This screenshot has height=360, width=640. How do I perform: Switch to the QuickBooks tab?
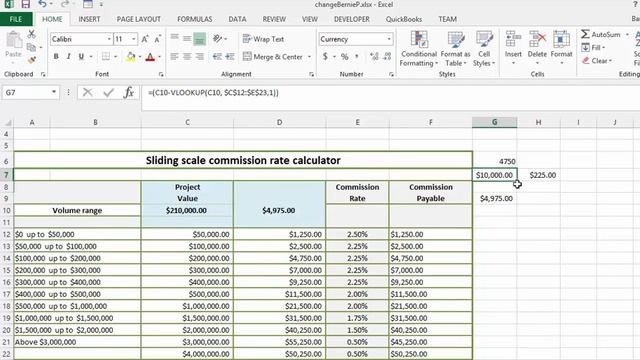pos(404,19)
